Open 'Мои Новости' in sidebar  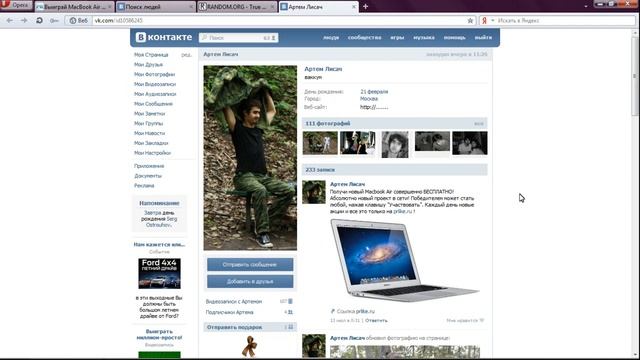[x=149, y=133]
